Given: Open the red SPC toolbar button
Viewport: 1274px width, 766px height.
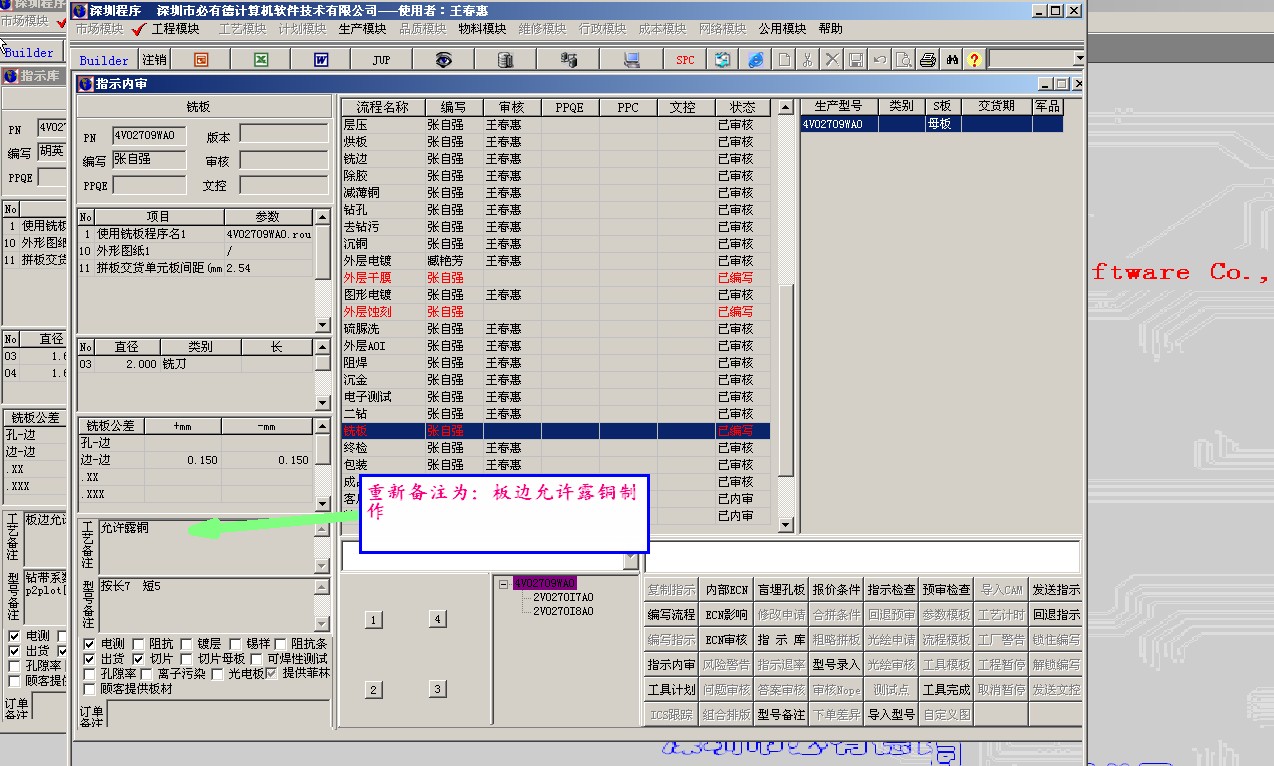Looking at the screenshot, I should point(685,60).
